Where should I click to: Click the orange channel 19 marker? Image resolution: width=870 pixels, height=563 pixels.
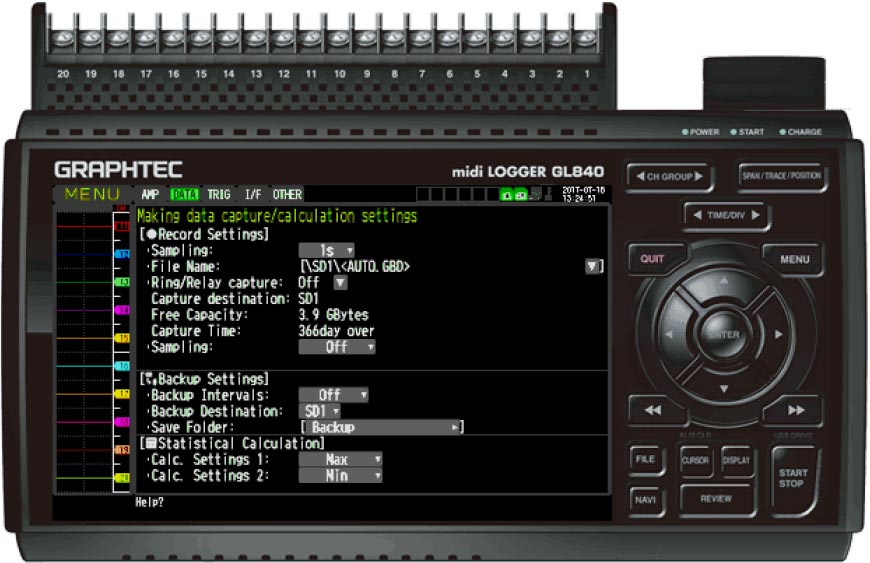click(122, 450)
